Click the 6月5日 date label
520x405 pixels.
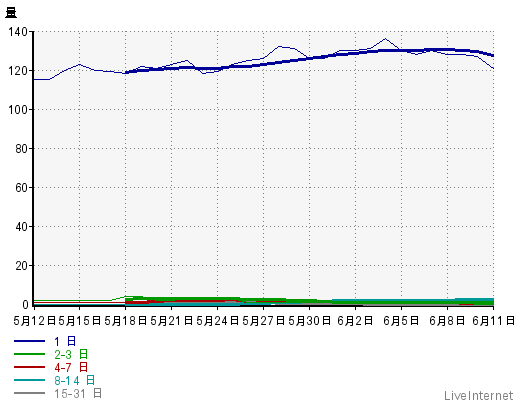[x=401, y=321]
